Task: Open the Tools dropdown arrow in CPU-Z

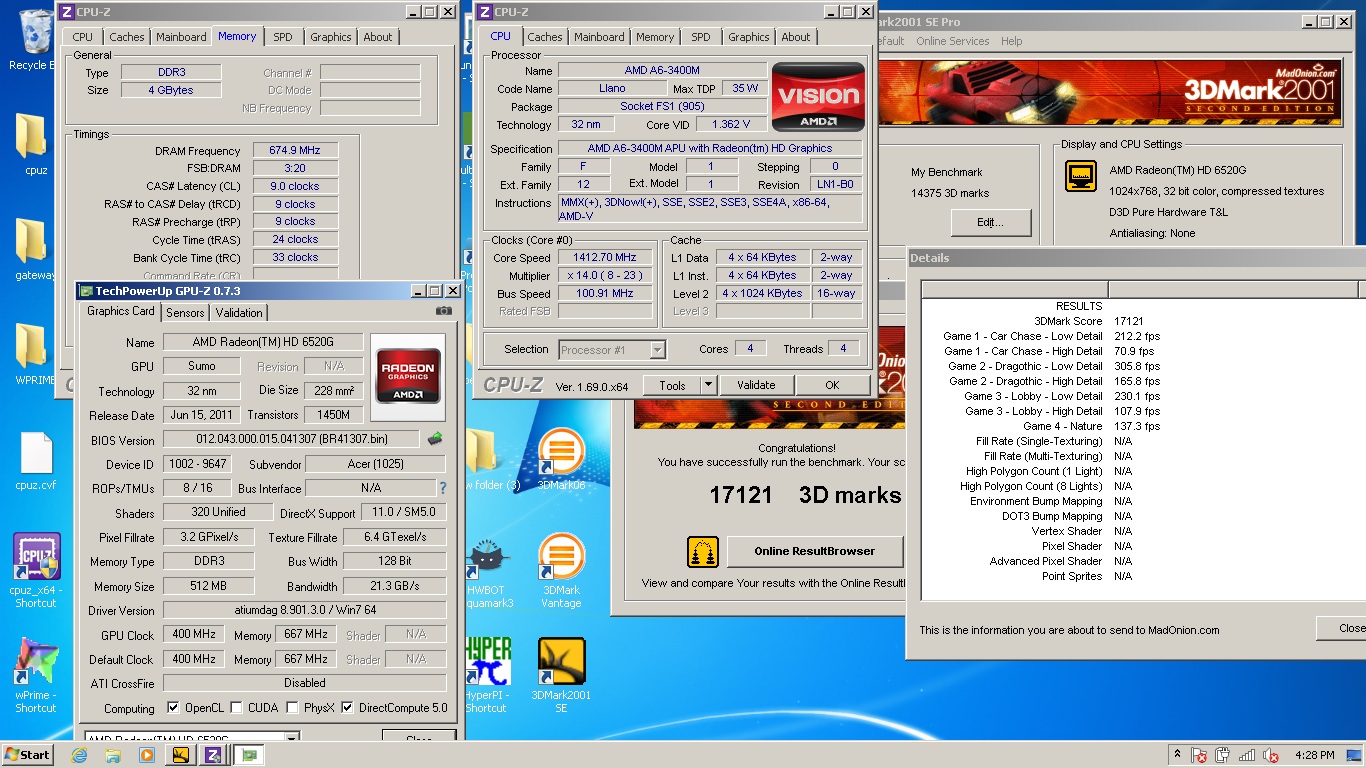Action: point(708,385)
